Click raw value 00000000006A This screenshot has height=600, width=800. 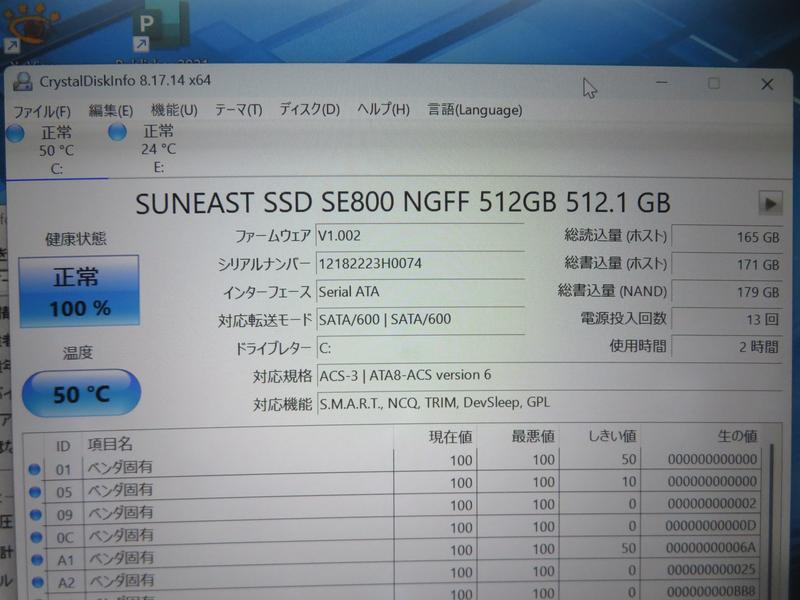710,547
